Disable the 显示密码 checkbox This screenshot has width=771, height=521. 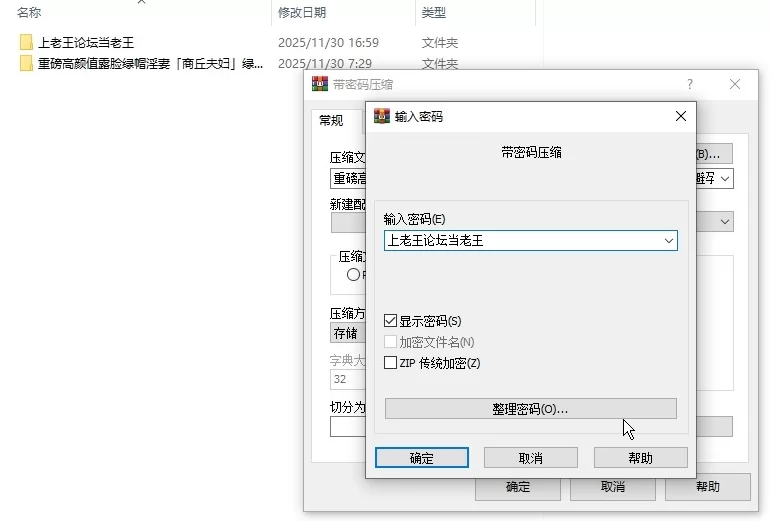(391, 321)
